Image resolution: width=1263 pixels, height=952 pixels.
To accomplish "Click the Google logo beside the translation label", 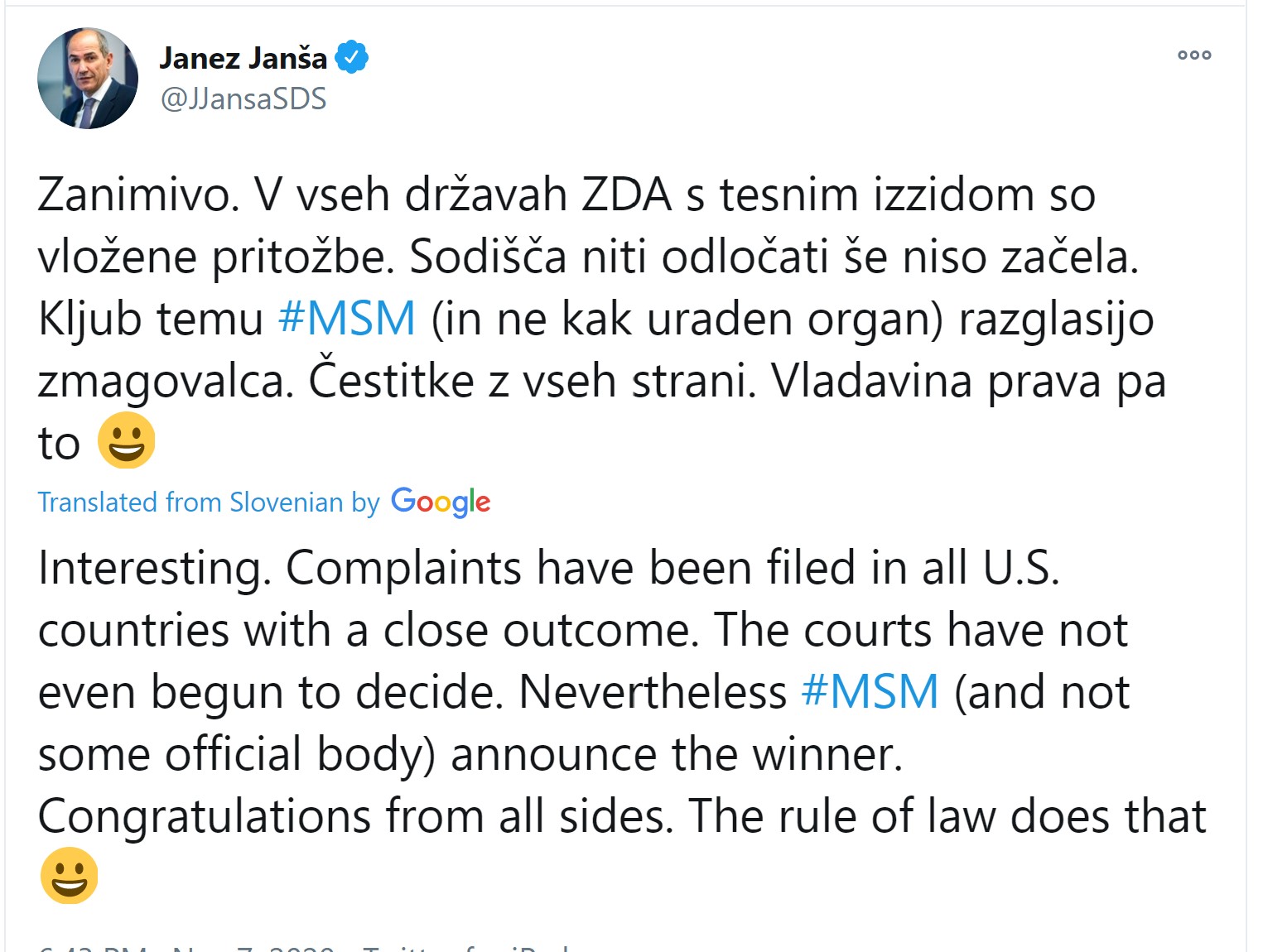I will [441, 502].
